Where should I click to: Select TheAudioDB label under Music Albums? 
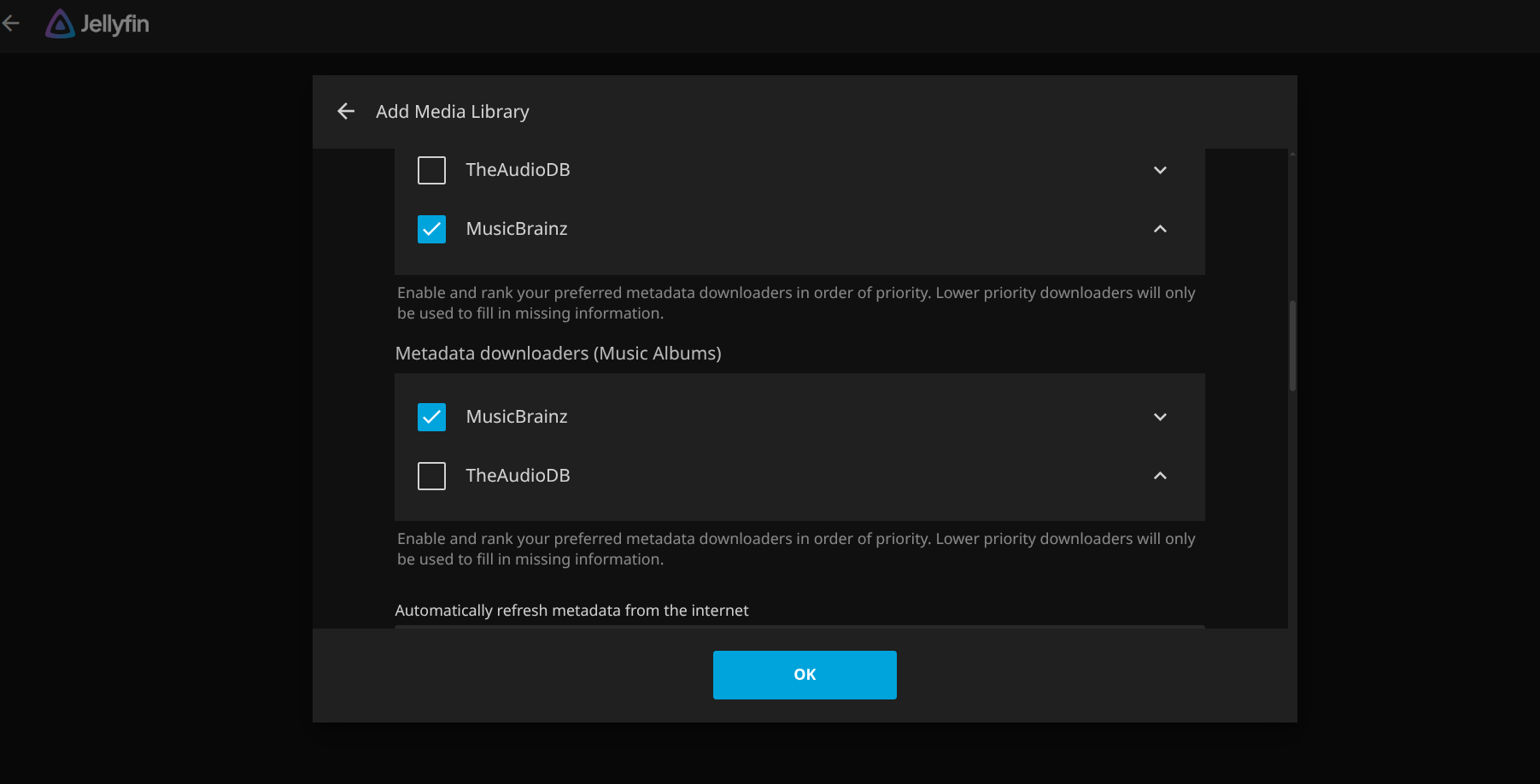click(518, 476)
